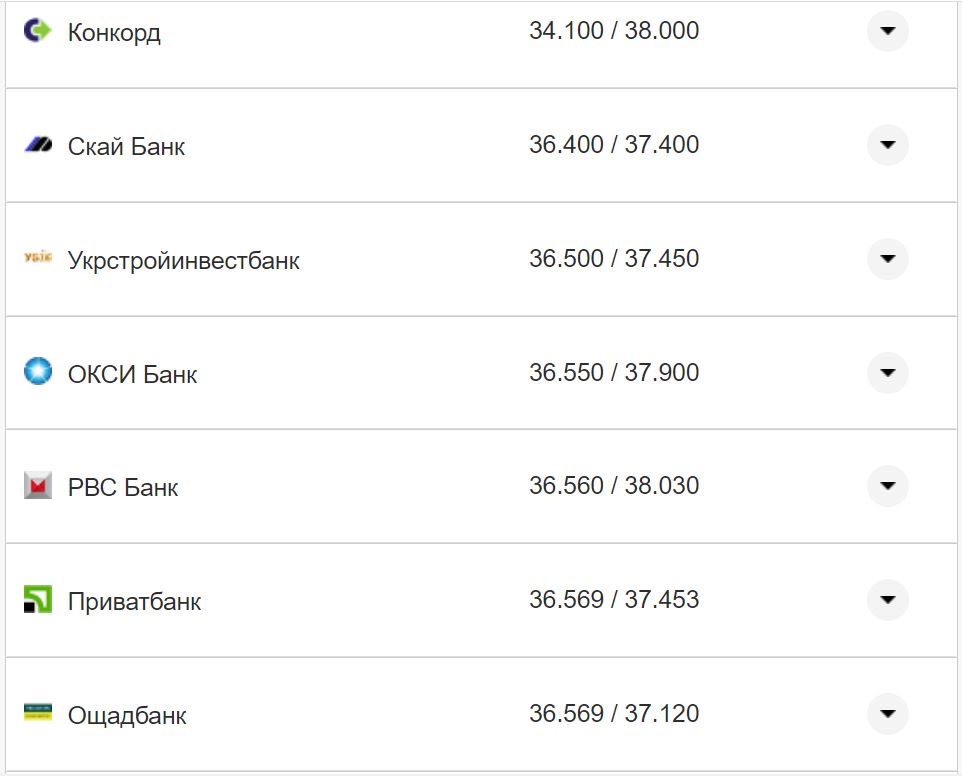The width and height of the screenshot is (962, 776).
Task: Open the Приватбанк bank name link
Action: pos(134,602)
